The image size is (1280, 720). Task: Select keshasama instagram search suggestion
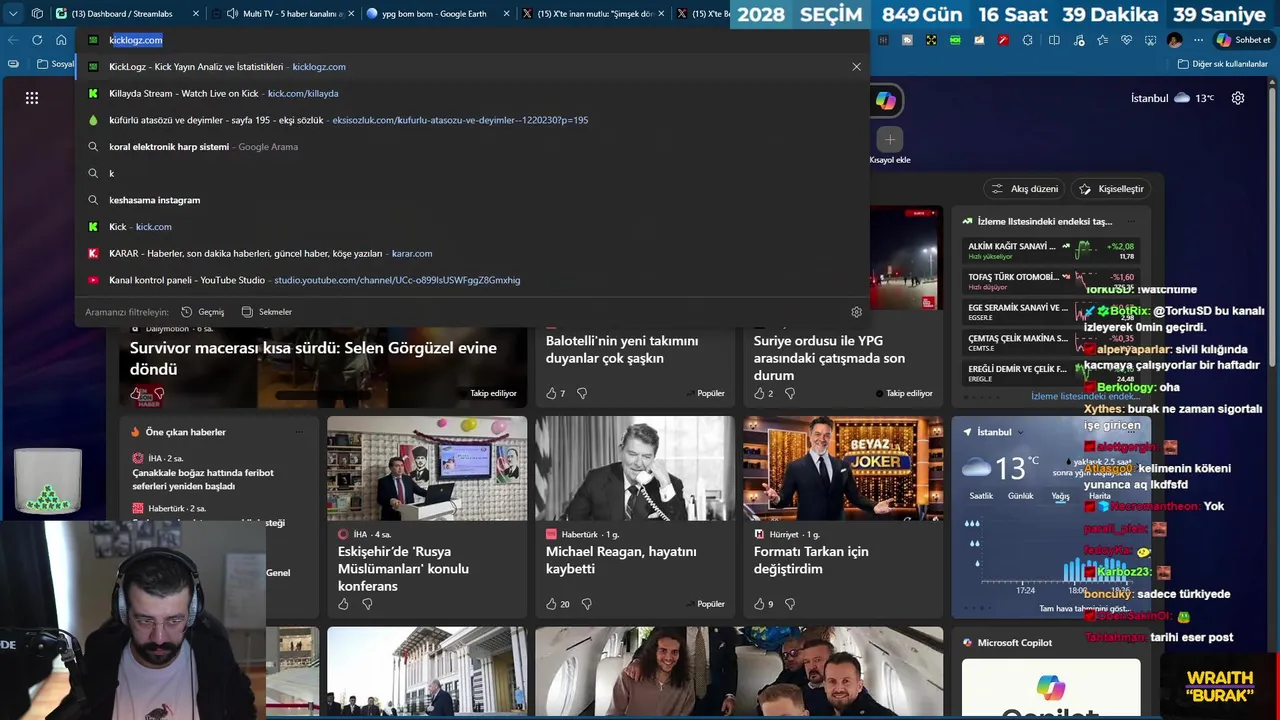tap(471, 200)
